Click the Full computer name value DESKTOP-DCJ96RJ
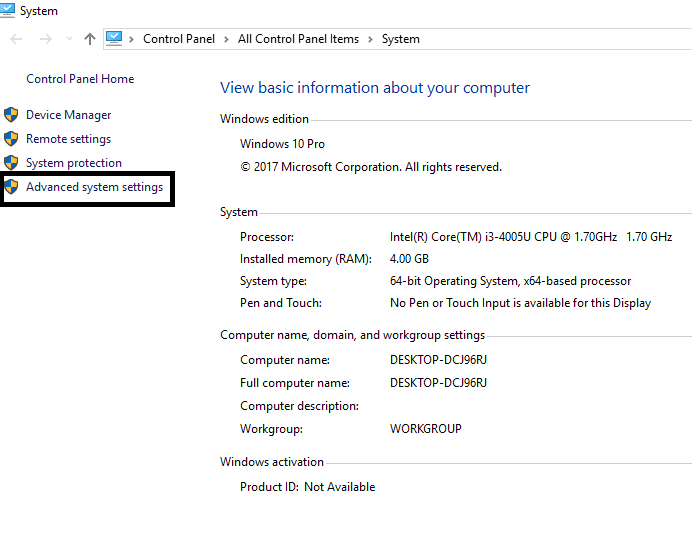The image size is (692, 544). (438, 383)
